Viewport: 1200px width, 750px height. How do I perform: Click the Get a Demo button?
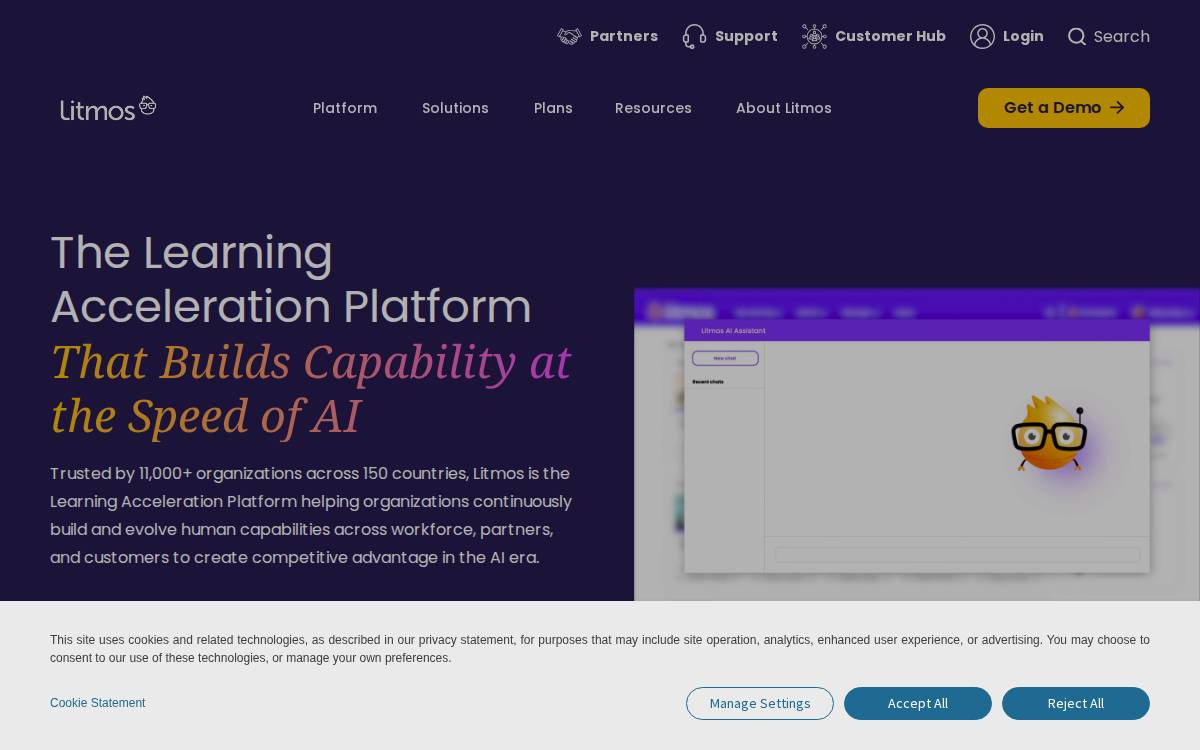1064,108
